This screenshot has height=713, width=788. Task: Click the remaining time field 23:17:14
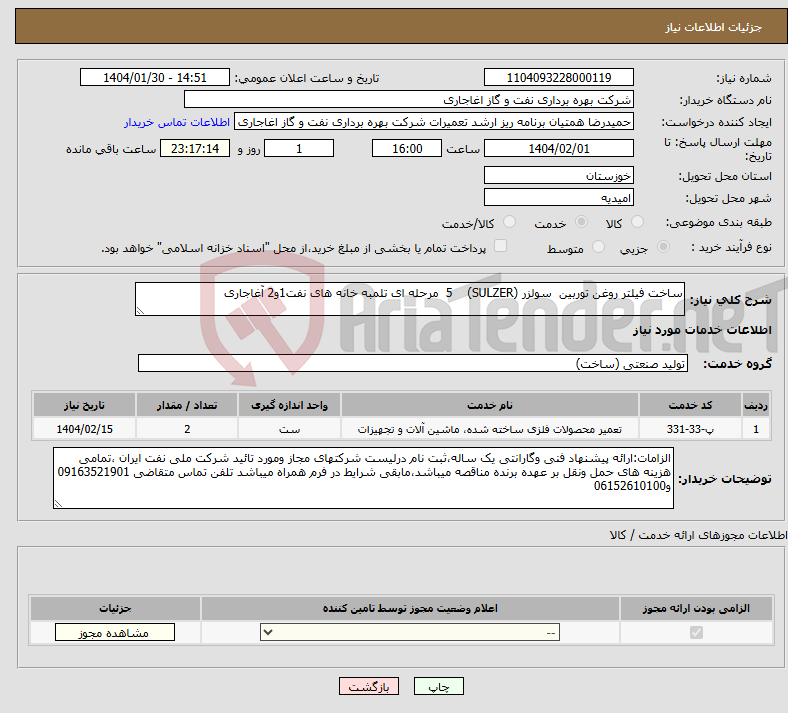(x=195, y=148)
